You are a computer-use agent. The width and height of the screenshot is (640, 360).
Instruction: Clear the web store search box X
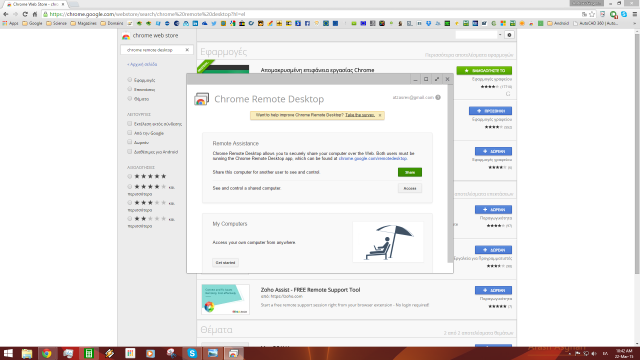(x=187, y=50)
